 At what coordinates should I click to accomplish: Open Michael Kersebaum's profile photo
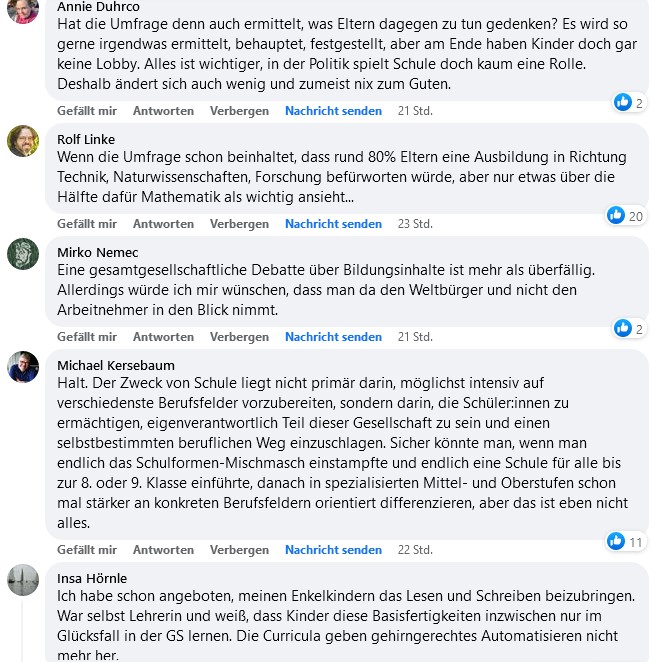23,367
